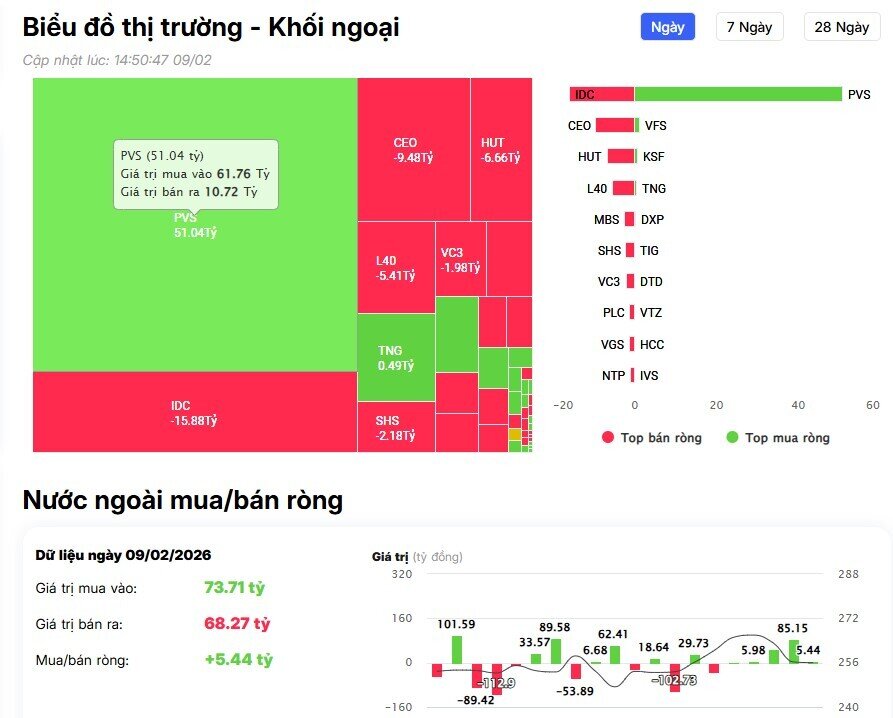The image size is (893, 718).
Task: Switch to the 7 Ngày view
Action: (749, 27)
